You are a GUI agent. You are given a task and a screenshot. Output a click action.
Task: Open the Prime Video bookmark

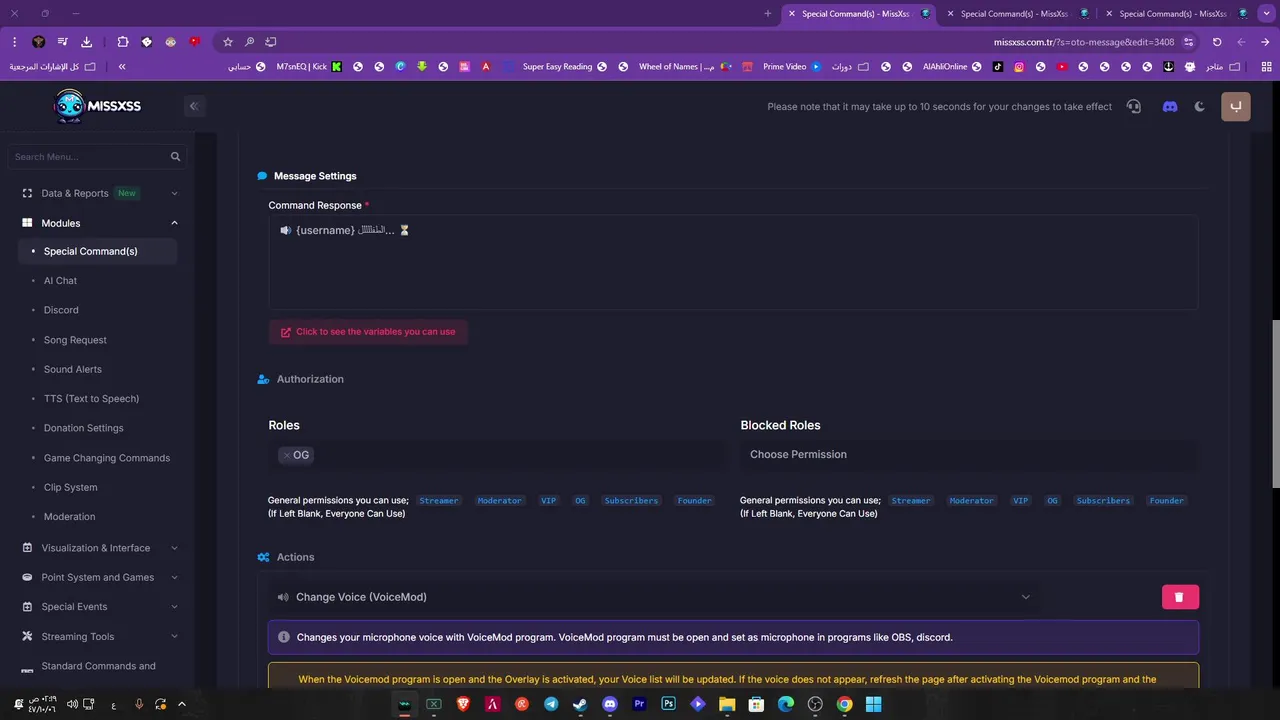pos(791,67)
